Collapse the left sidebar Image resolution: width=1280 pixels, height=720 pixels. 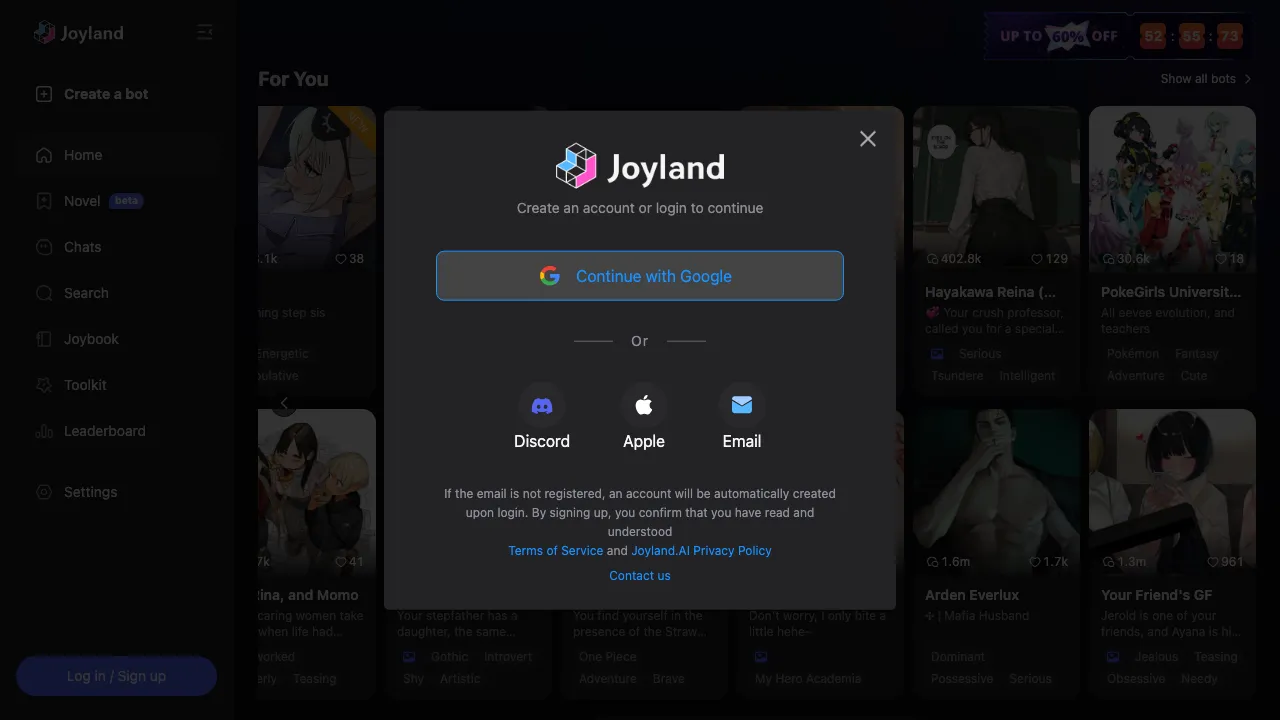coord(205,32)
